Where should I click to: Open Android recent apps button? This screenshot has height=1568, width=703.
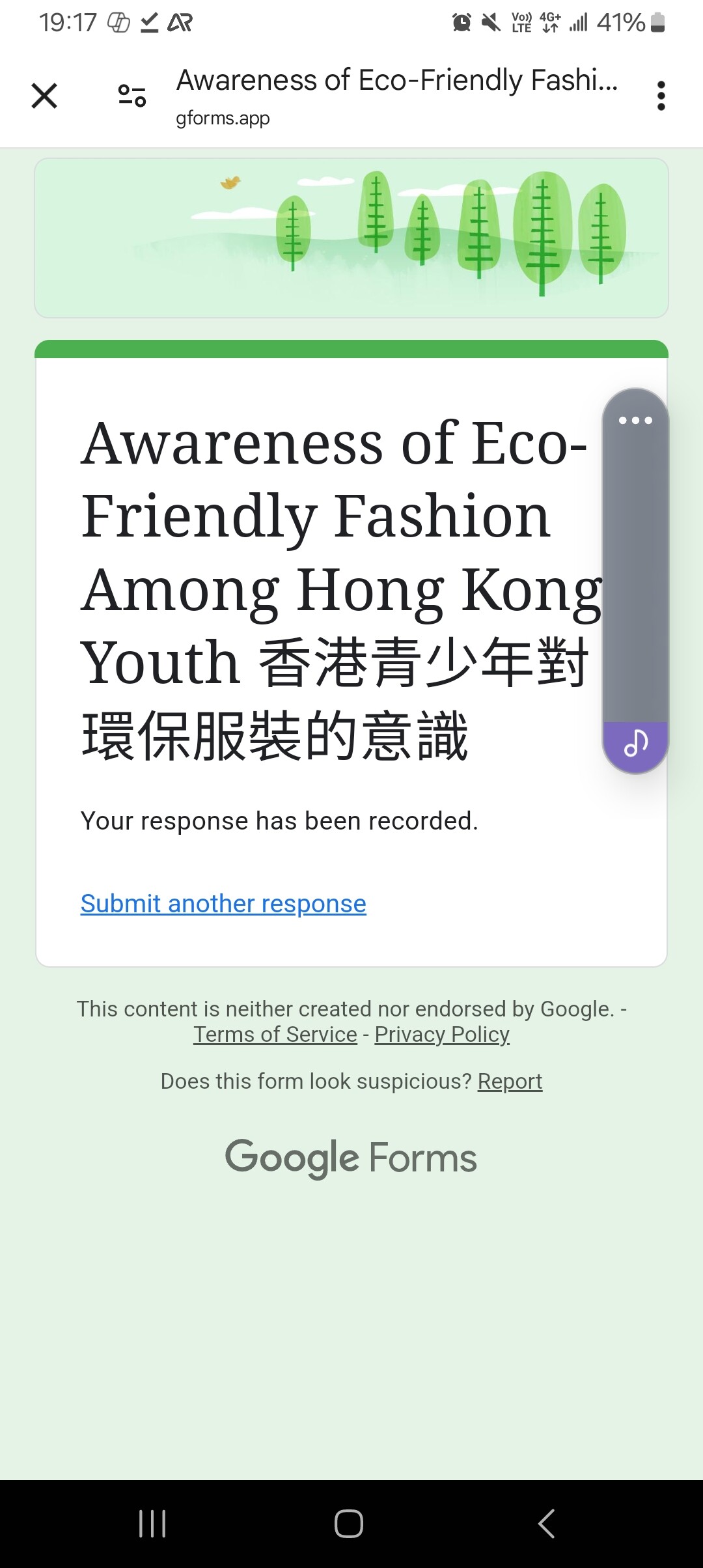coord(152,1524)
